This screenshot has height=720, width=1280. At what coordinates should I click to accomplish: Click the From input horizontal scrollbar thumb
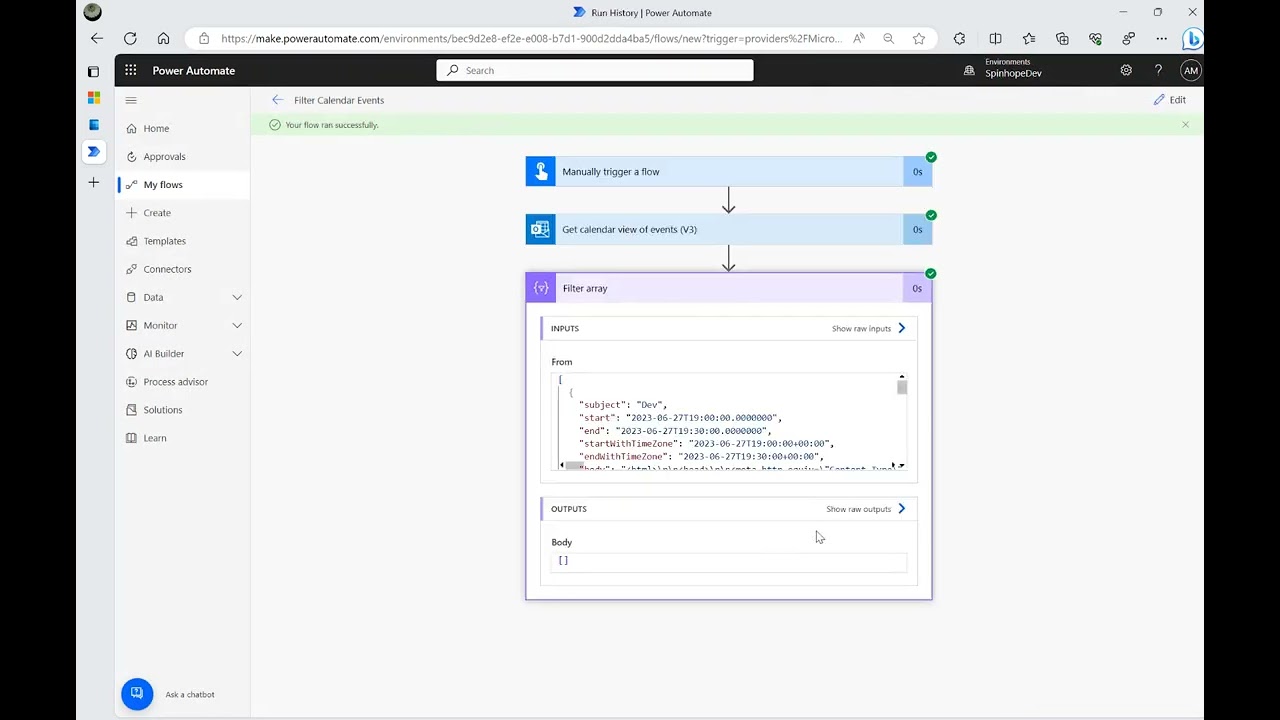tap(574, 466)
